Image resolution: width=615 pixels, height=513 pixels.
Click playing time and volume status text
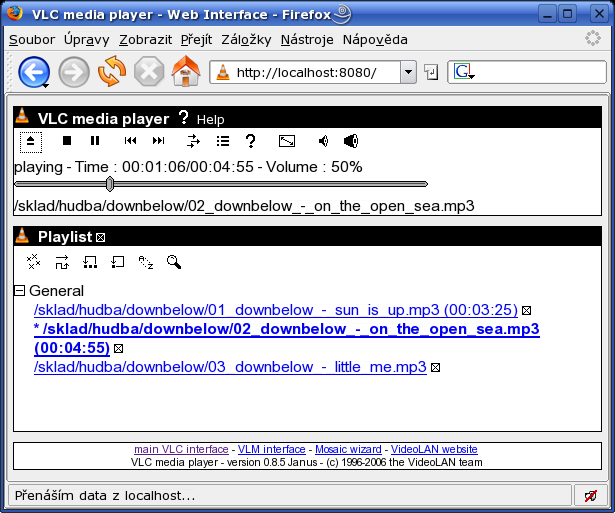pyautogui.click(x=188, y=167)
